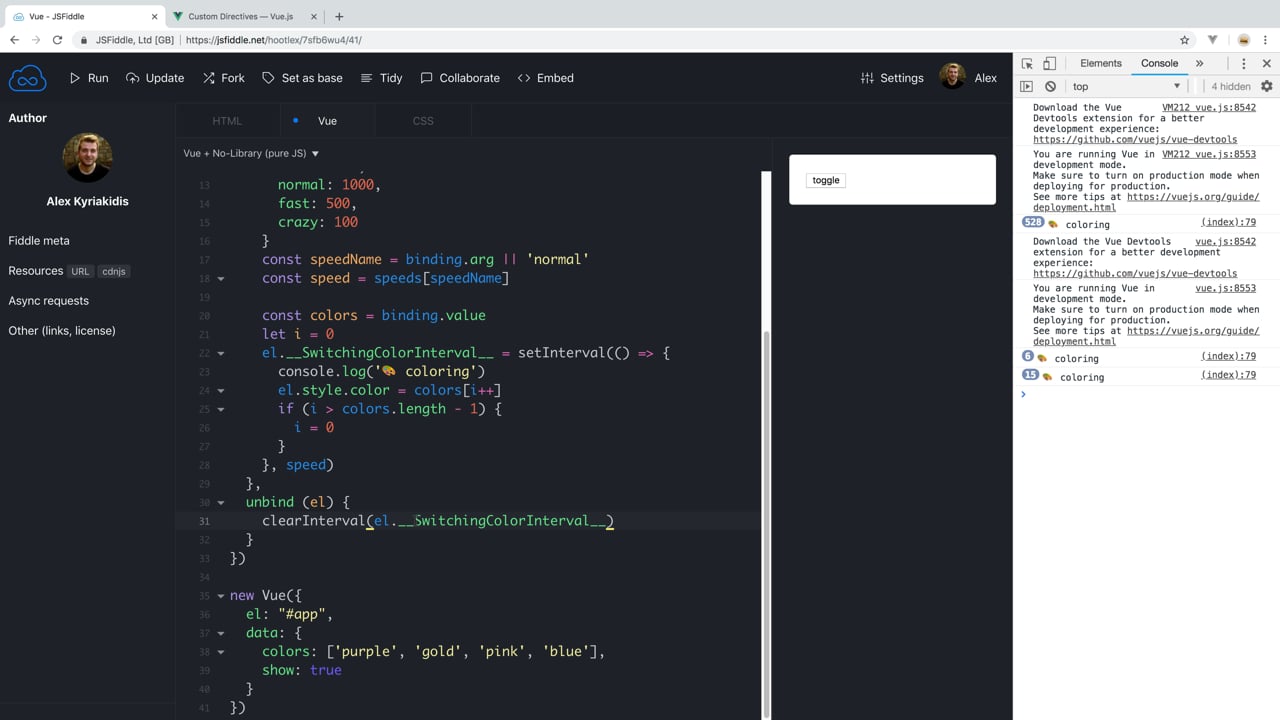Viewport: 1280px width, 720px height.
Task: Go forward in browser history
Action: coord(36,40)
